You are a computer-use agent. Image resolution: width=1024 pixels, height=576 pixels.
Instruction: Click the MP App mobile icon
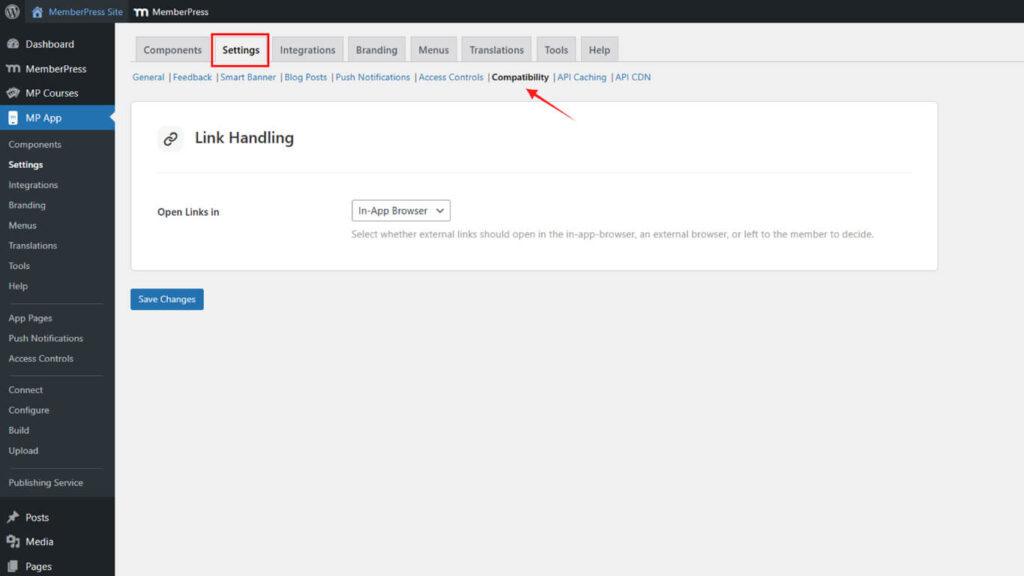point(13,117)
